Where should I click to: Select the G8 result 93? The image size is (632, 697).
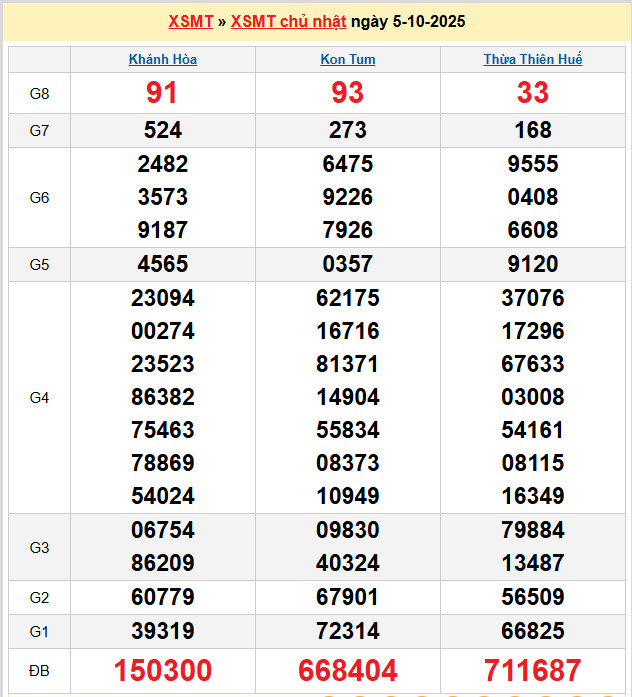(348, 93)
